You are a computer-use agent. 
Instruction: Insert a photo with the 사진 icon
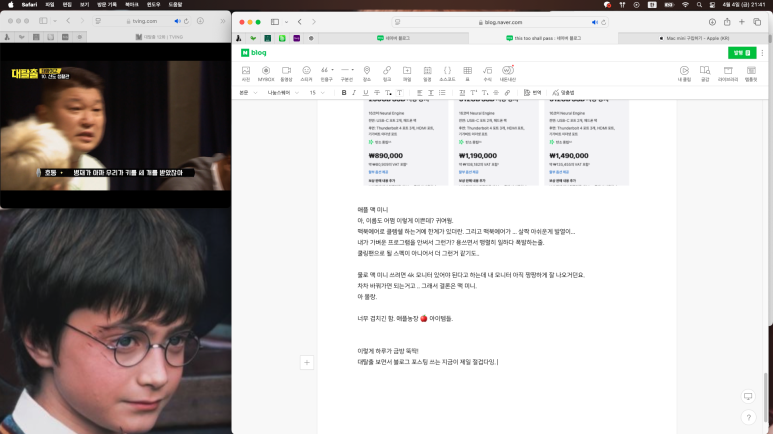pos(246,73)
